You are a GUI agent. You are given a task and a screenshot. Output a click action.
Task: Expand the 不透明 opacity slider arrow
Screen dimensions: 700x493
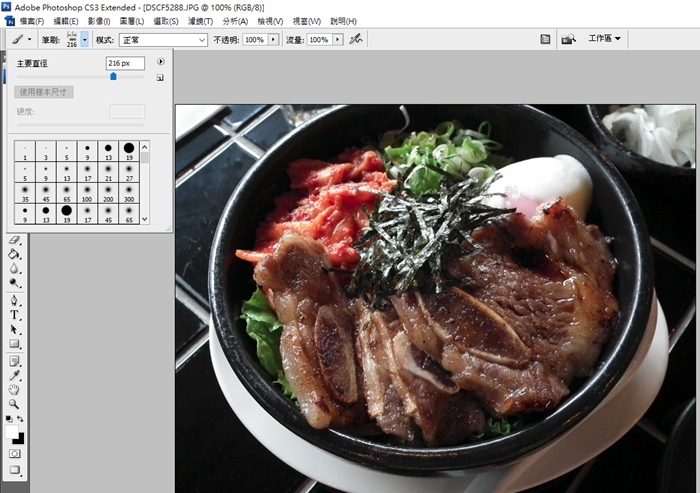[274, 39]
